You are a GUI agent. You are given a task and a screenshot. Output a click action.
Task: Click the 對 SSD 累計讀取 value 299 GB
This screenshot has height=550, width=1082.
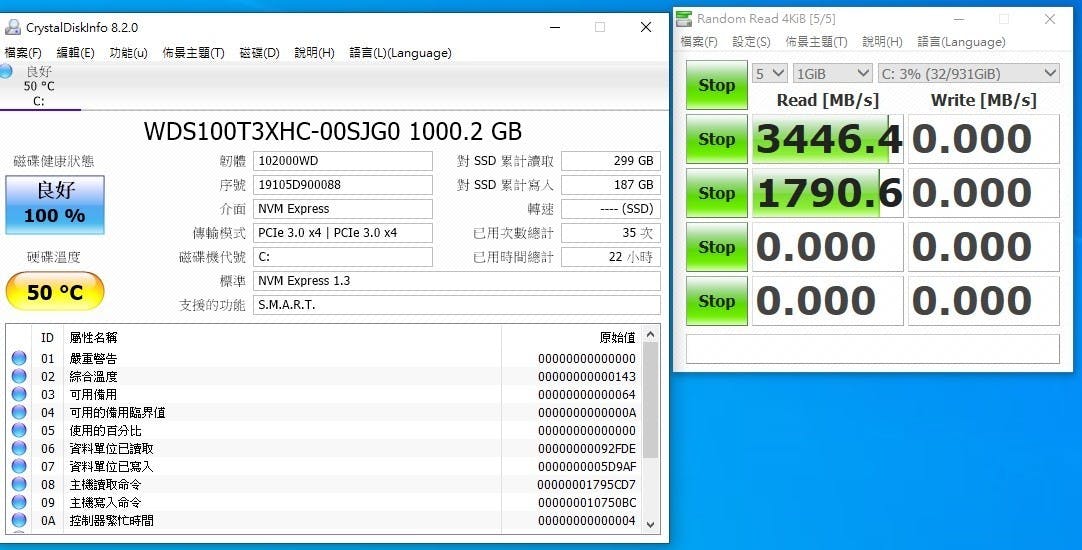[x=611, y=161]
